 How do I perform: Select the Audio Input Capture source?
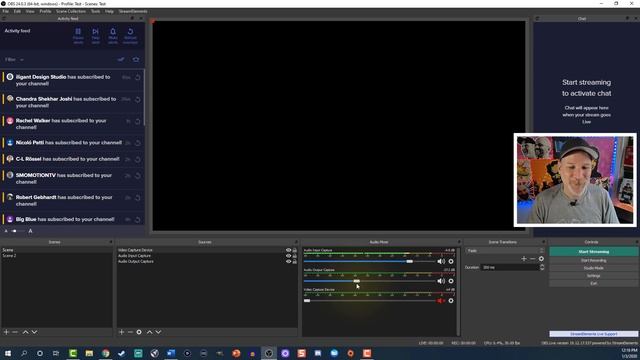pos(135,256)
